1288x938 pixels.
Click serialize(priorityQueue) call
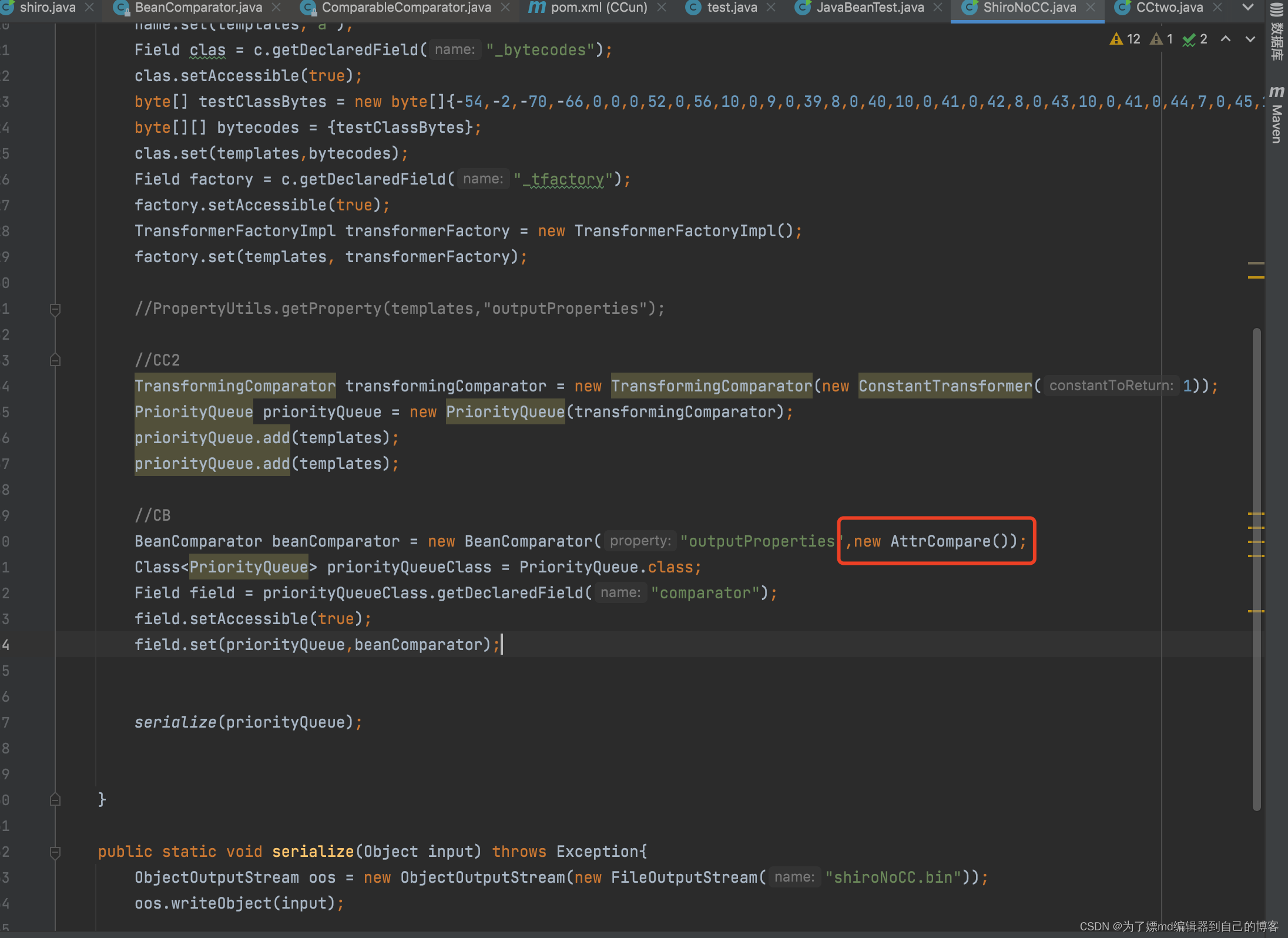[249, 722]
